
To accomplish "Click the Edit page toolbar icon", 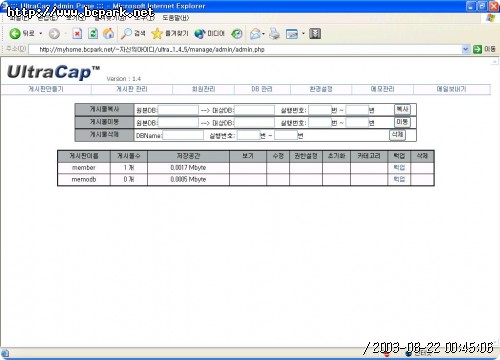I will click(292, 33).
